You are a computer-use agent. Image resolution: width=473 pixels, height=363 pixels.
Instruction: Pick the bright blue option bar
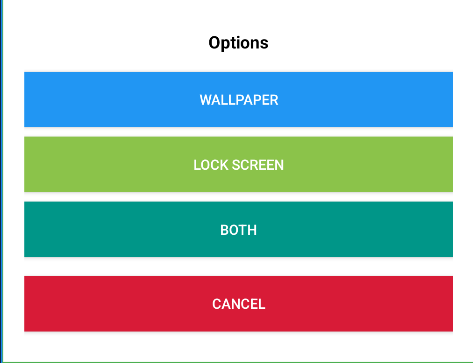tap(238, 99)
